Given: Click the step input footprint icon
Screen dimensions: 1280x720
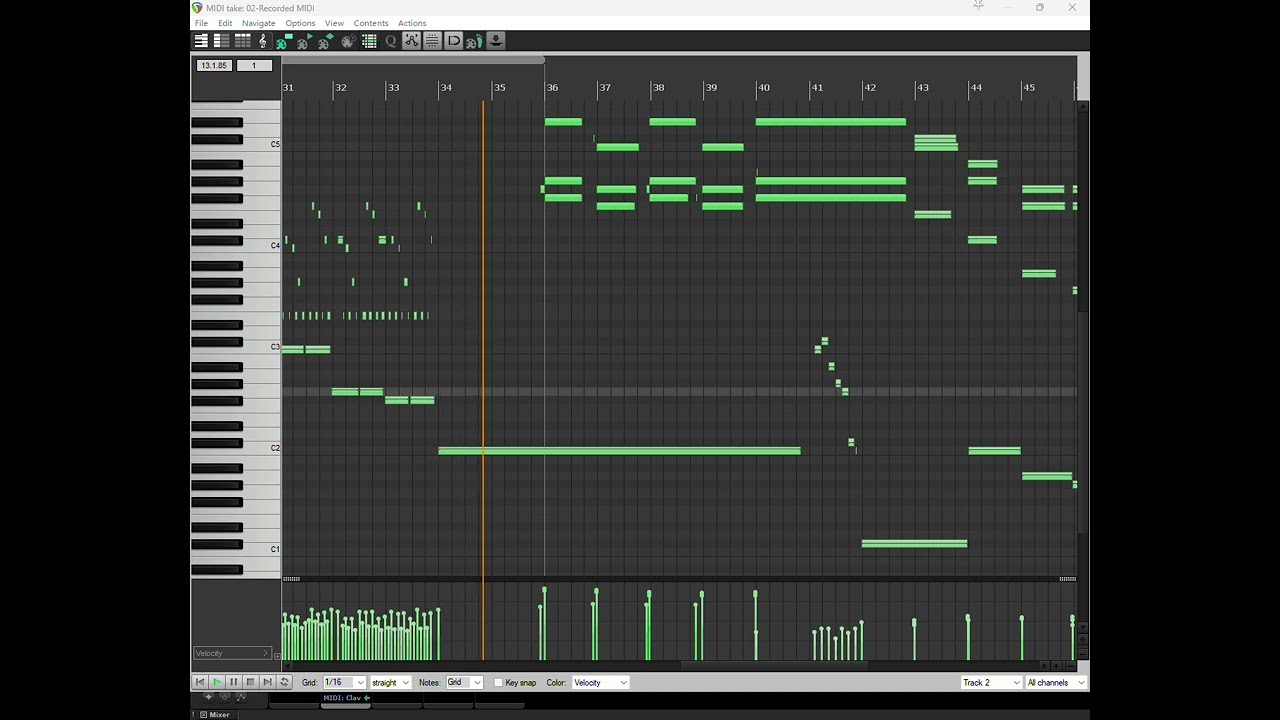Looking at the screenshot, I should (474, 41).
